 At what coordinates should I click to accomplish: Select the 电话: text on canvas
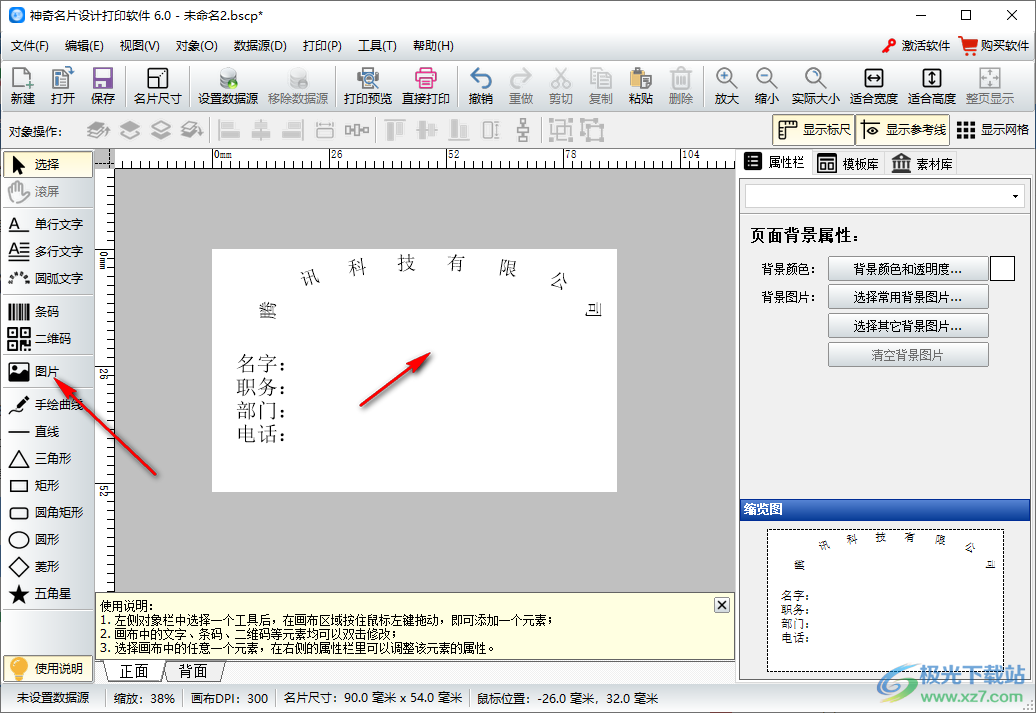261,434
